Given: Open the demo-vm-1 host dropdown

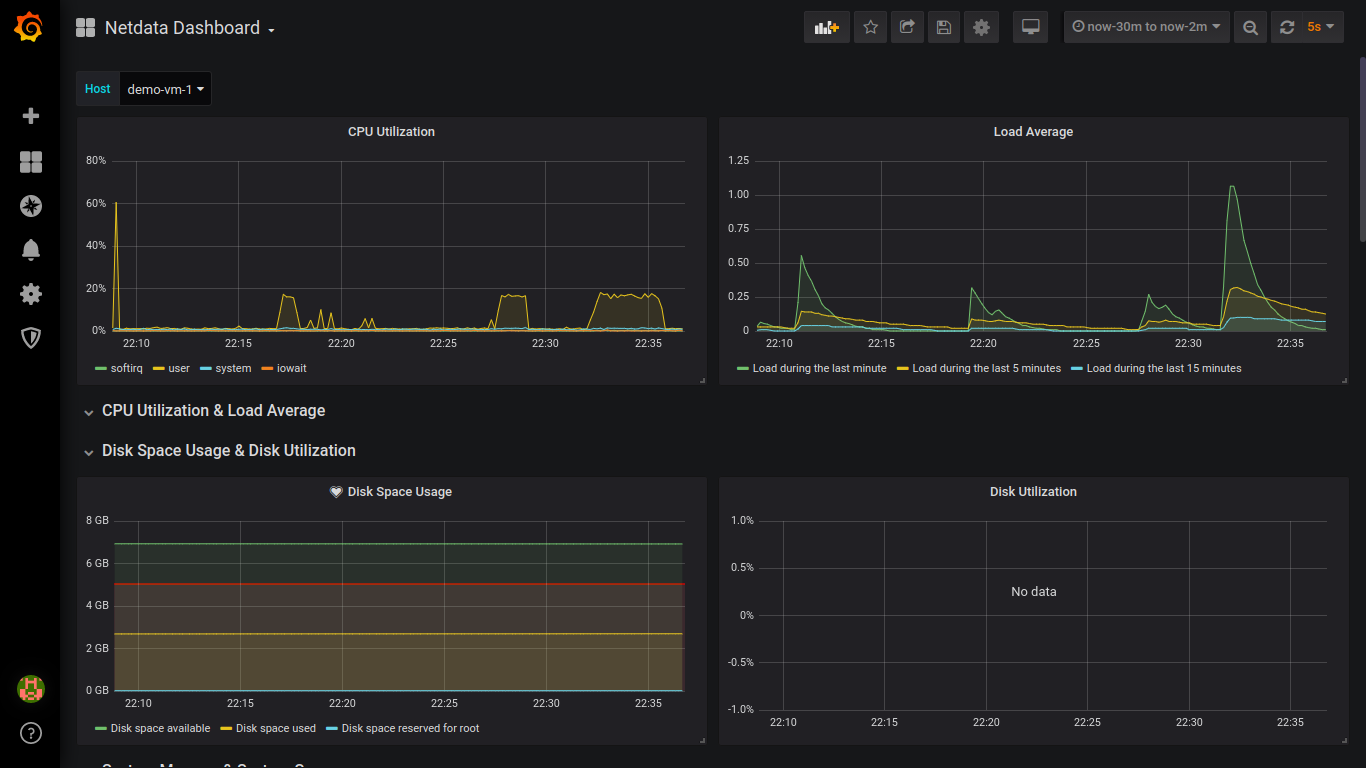Looking at the screenshot, I should (165, 89).
